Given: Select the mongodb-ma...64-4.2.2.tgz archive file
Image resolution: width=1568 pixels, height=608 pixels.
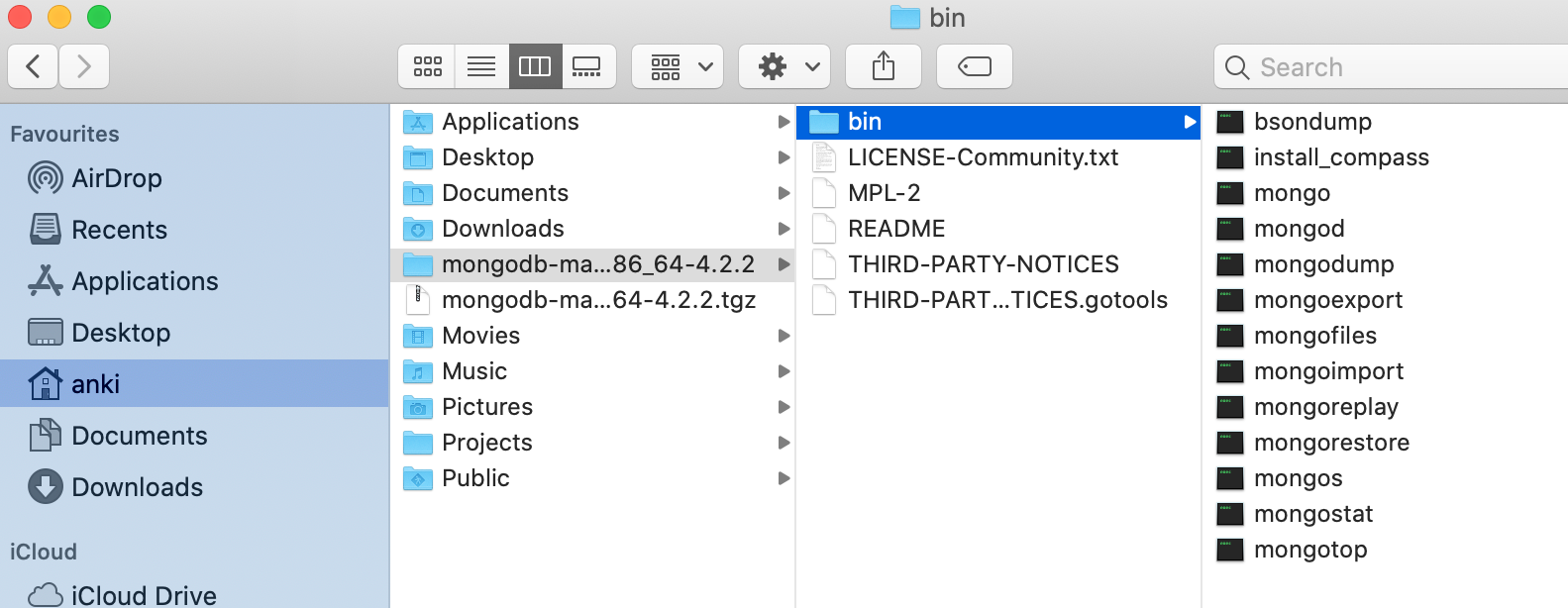Looking at the screenshot, I should coord(592,300).
